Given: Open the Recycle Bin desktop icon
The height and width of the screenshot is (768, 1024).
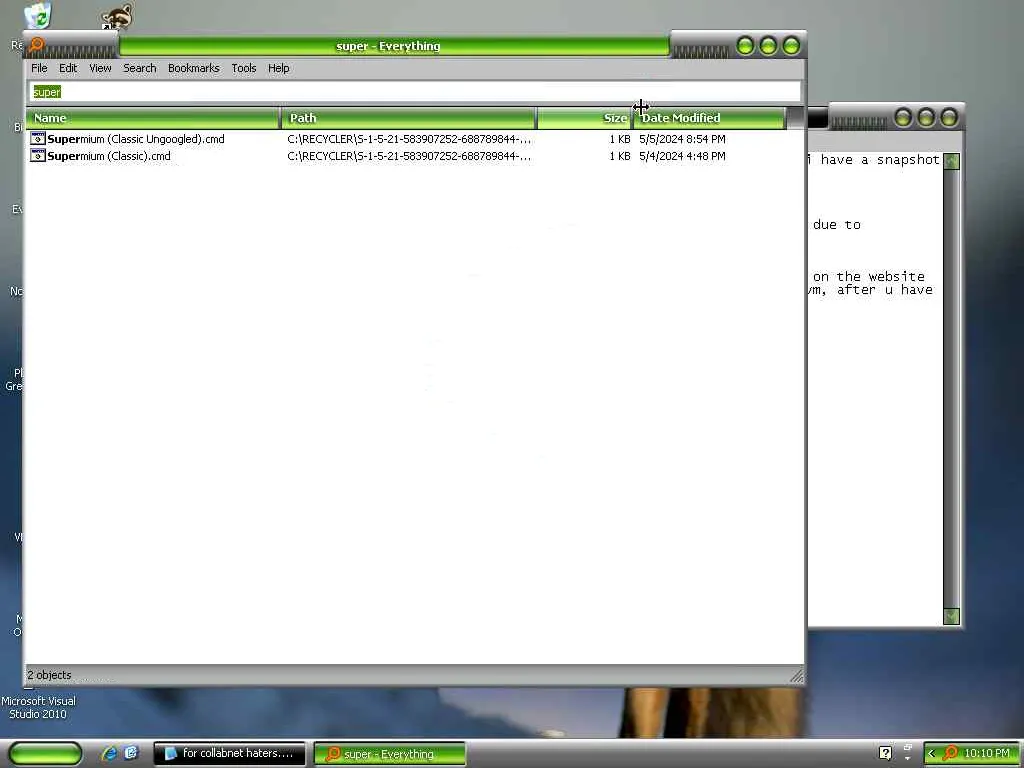Looking at the screenshot, I should [x=38, y=16].
